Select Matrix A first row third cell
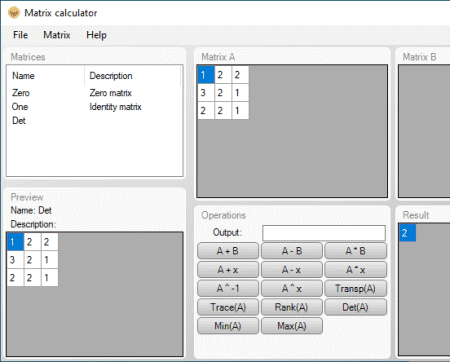The width and height of the screenshot is (450, 362). click(x=240, y=75)
